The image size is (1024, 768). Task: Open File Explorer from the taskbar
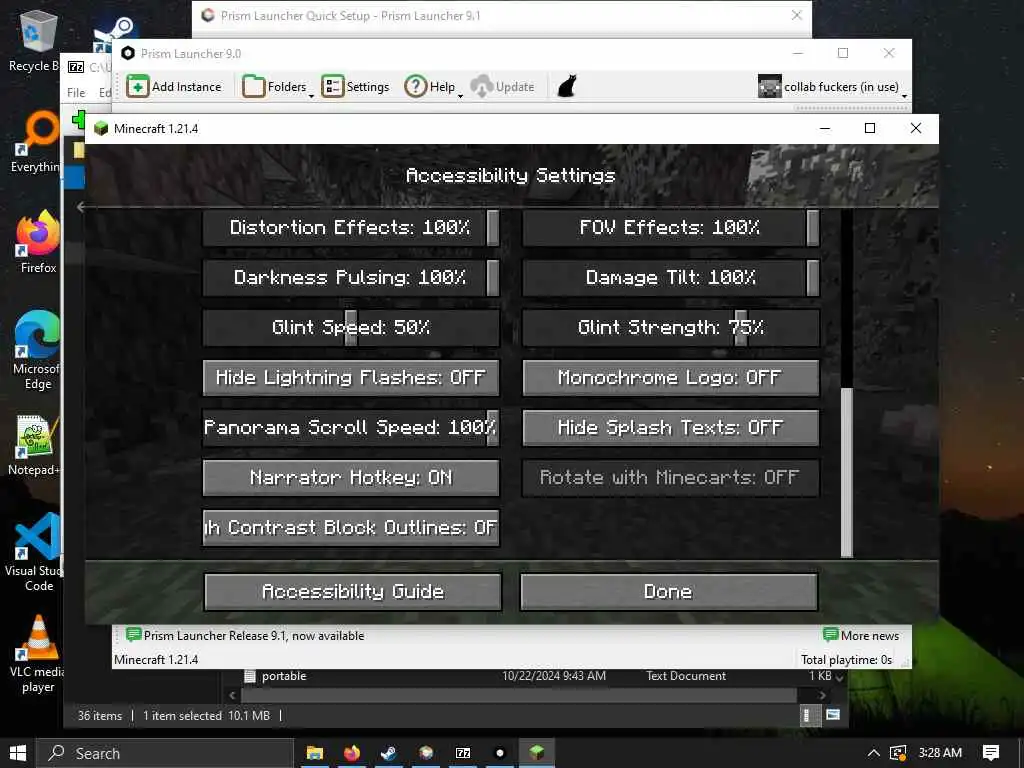[x=314, y=753]
